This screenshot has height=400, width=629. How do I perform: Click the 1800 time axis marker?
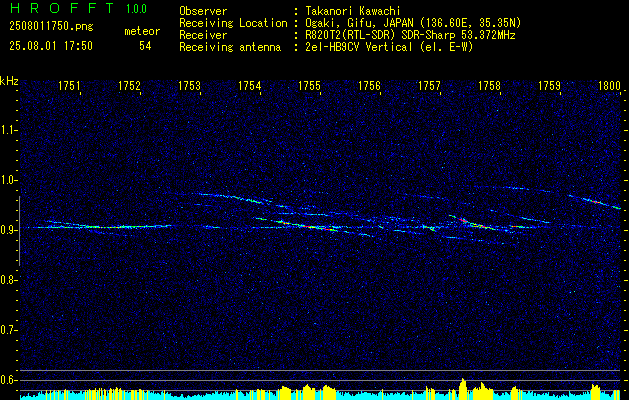pyautogui.click(x=609, y=86)
